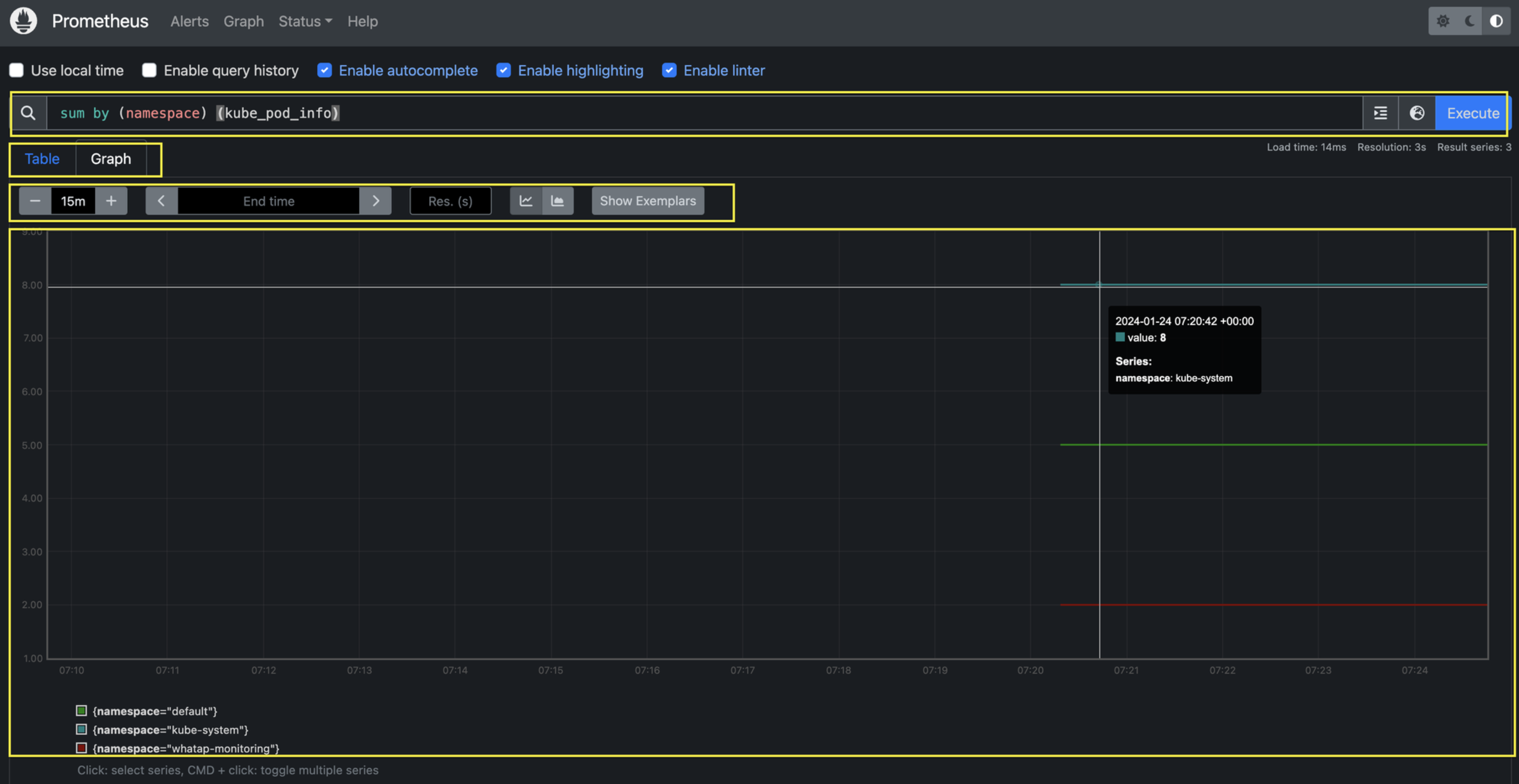Click the format expression icon

[x=1380, y=112]
